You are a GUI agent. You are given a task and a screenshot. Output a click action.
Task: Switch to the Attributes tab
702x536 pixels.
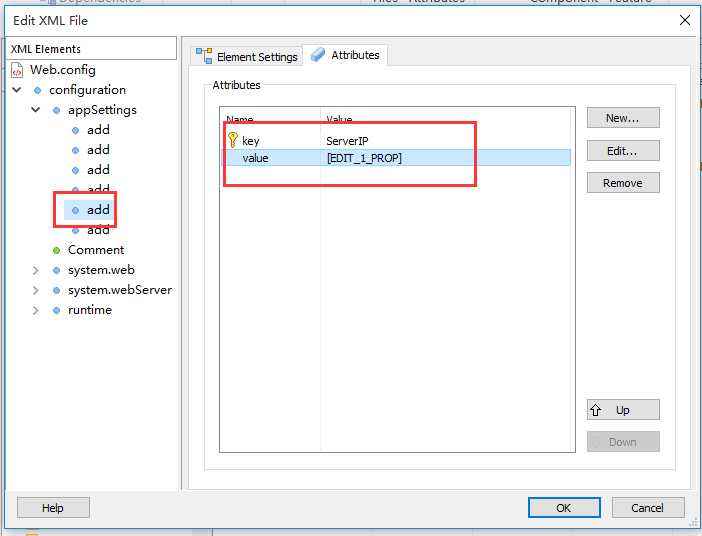(345, 55)
